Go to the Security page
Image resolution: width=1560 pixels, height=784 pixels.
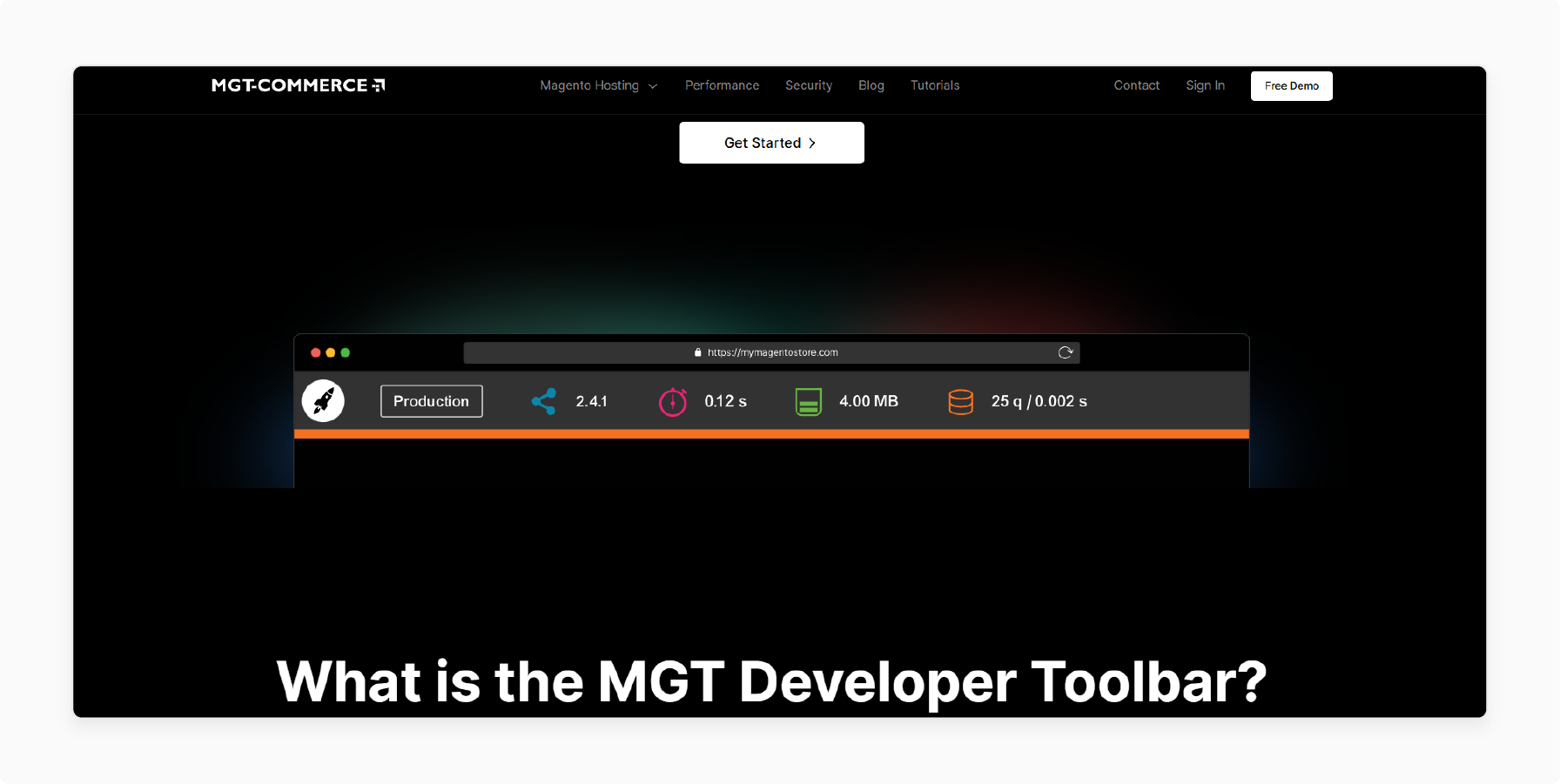click(809, 85)
